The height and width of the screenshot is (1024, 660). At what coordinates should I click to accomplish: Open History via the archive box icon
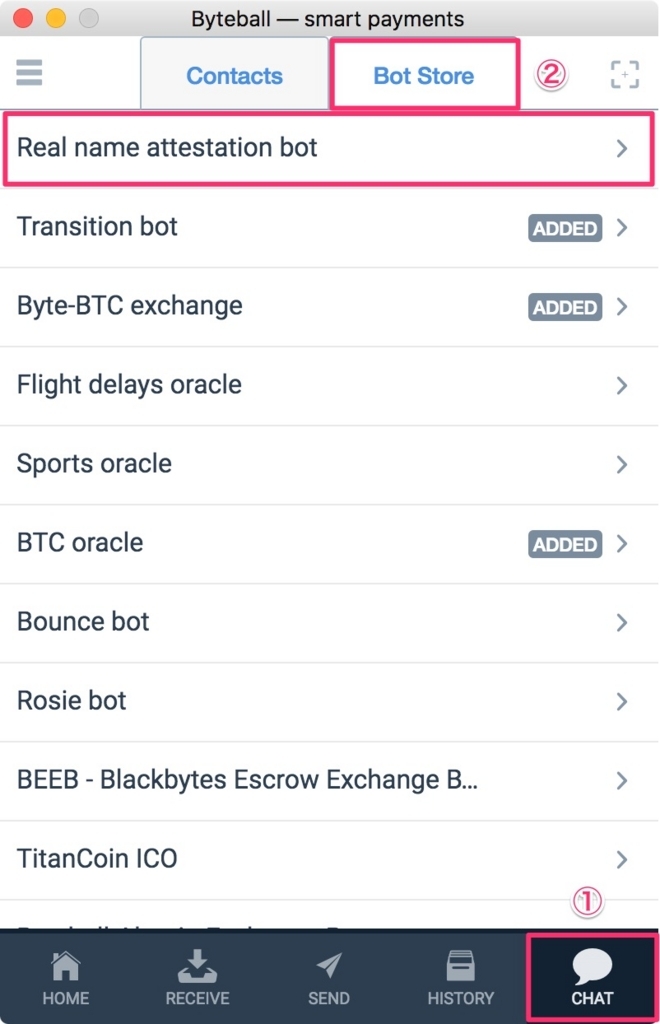tap(460, 966)
